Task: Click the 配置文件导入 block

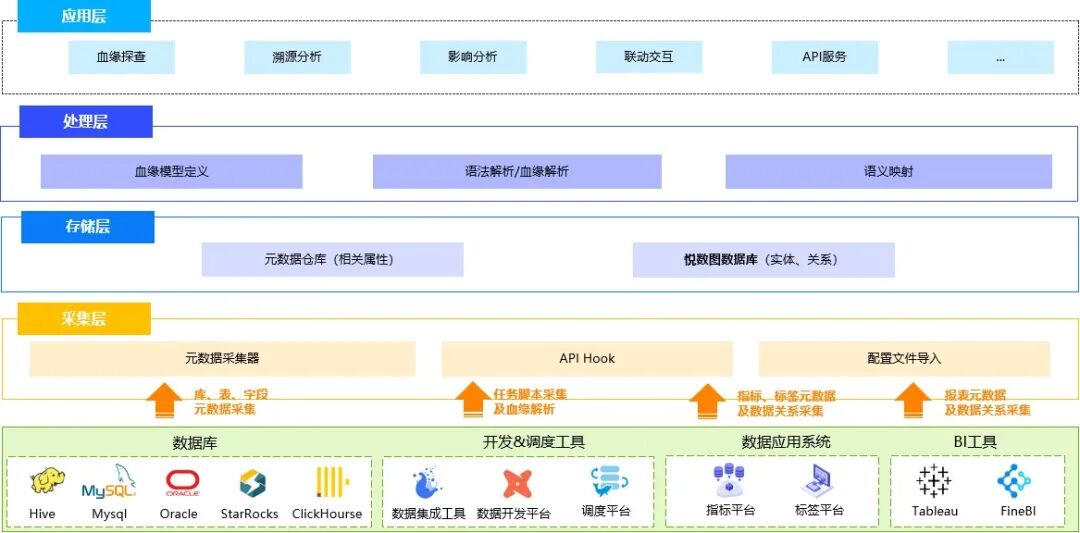Action: tap(904, 359)
